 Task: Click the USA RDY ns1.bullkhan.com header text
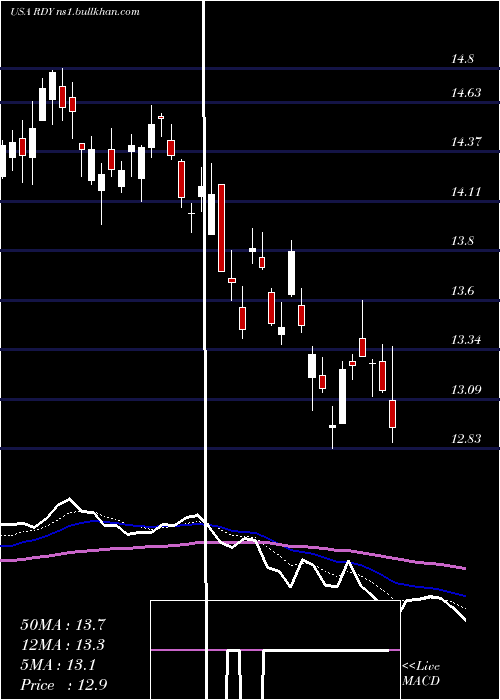point(75,12)
